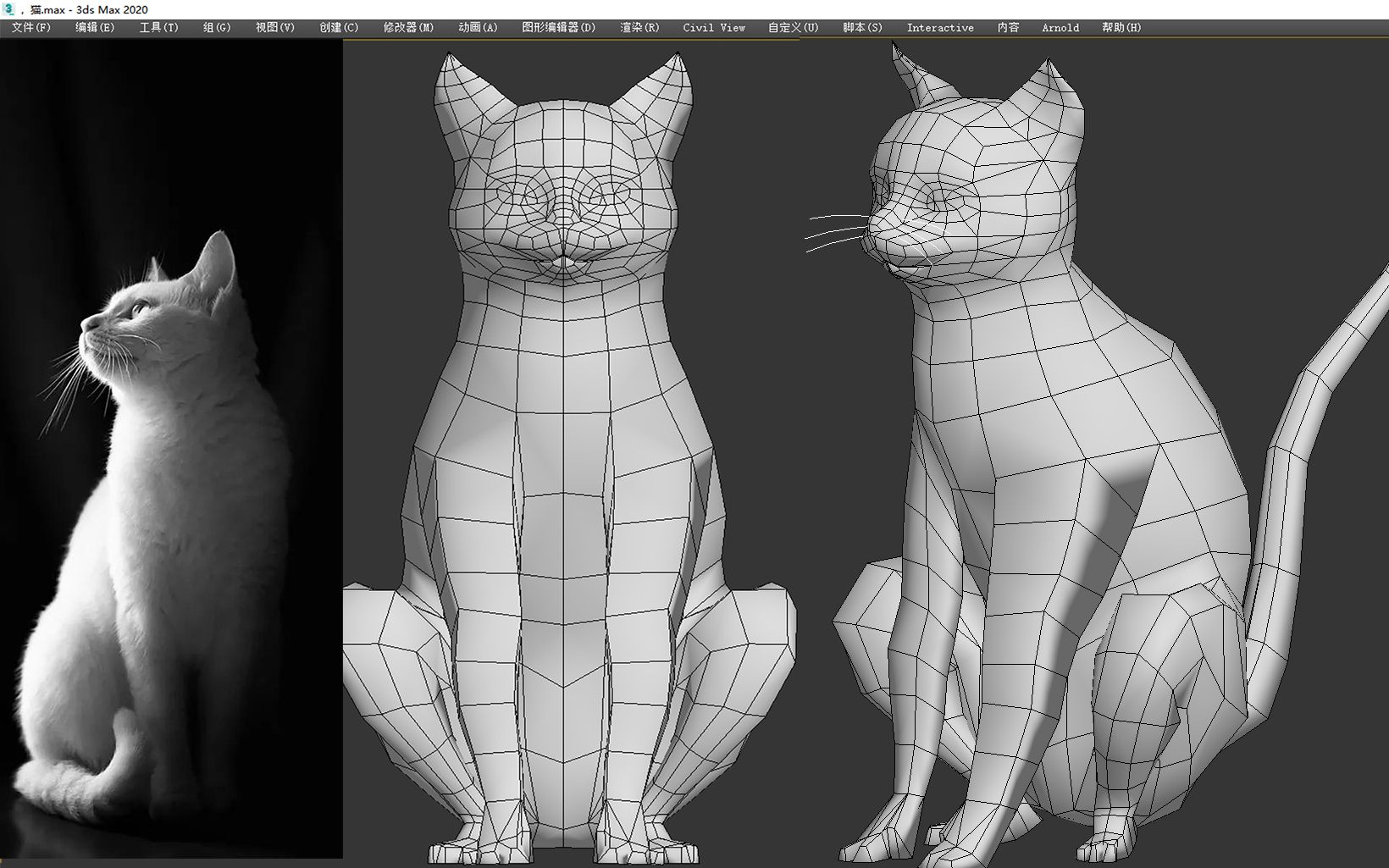This screenshot has height=868, width=1389.
Task: Click the white cat reference photo
Action: (171, 449)
